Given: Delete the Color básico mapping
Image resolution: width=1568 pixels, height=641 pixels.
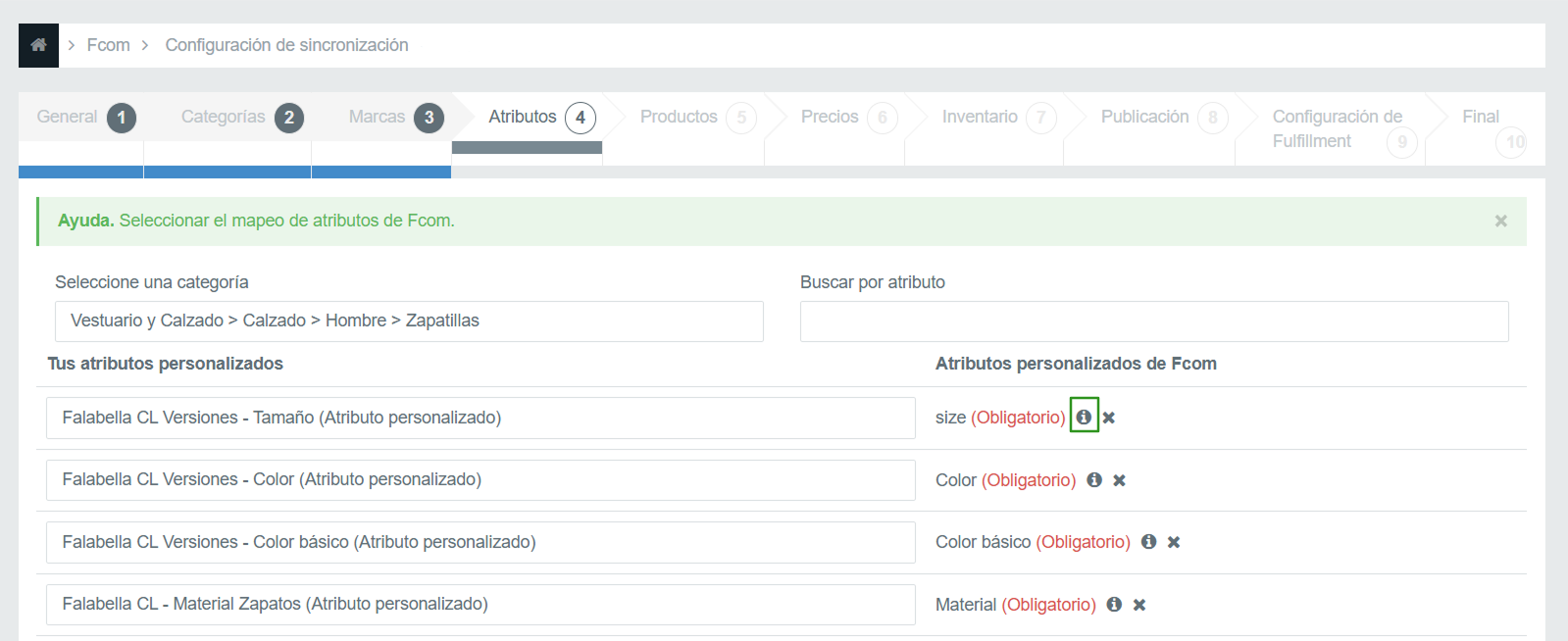Looking at the screenshot, I should pos(1174,542).
